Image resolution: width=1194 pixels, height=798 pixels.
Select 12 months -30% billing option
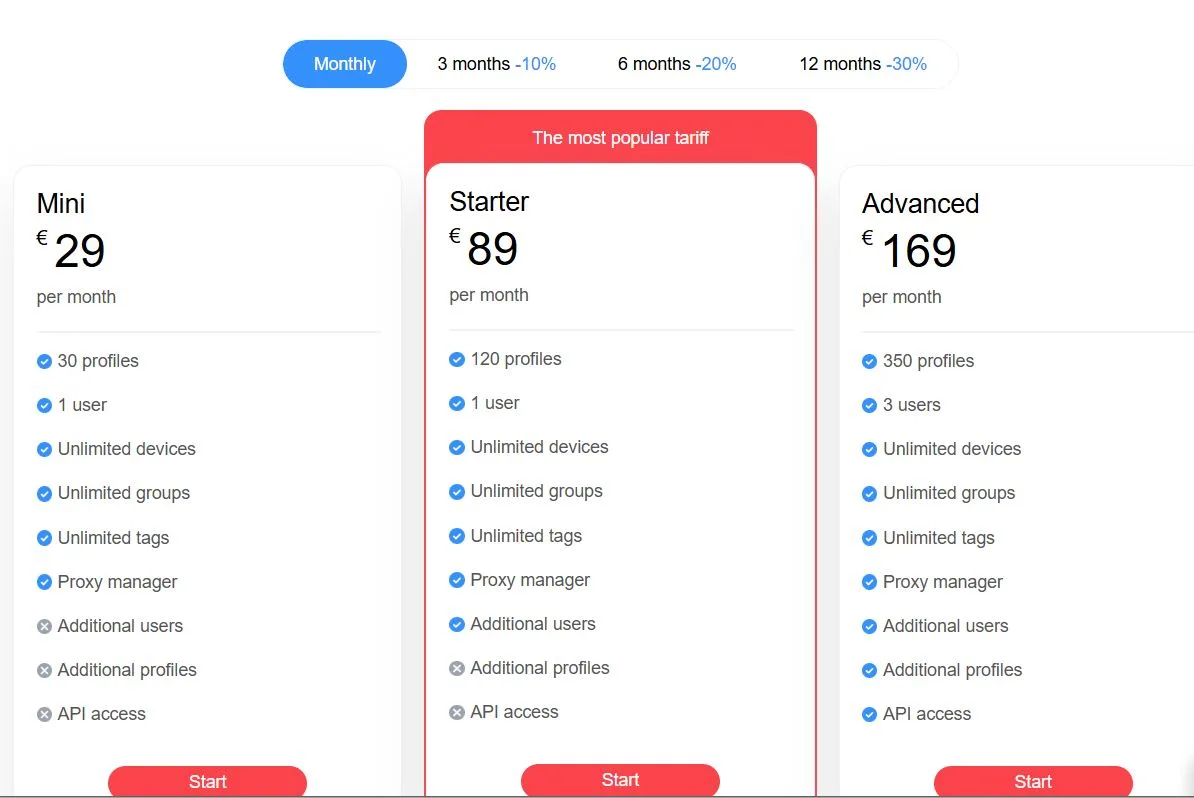point(863,64)
